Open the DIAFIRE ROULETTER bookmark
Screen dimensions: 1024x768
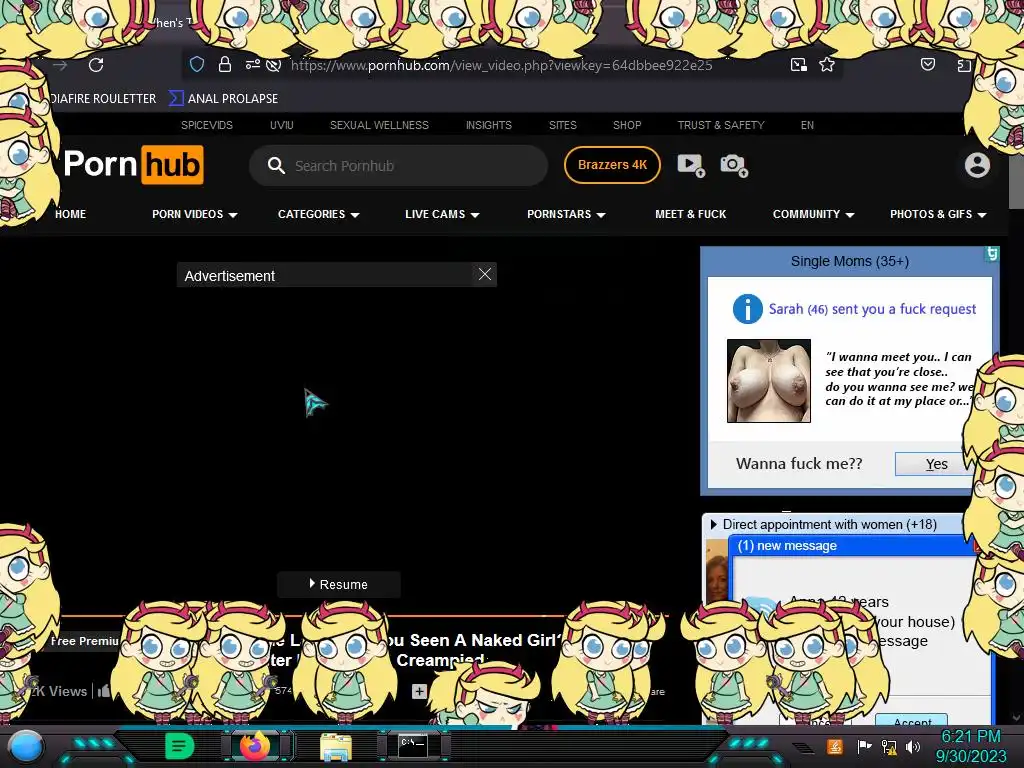coord(103,99)
